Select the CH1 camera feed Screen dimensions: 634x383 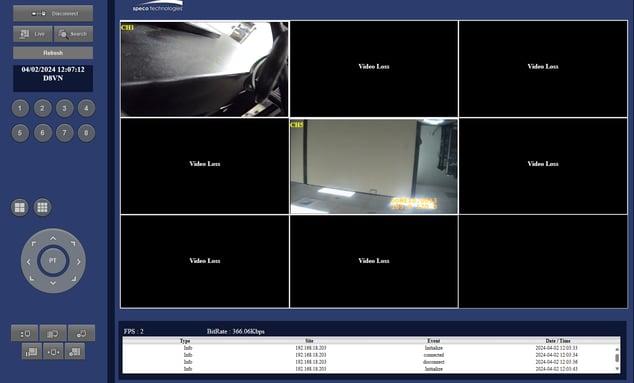point(205,69)
